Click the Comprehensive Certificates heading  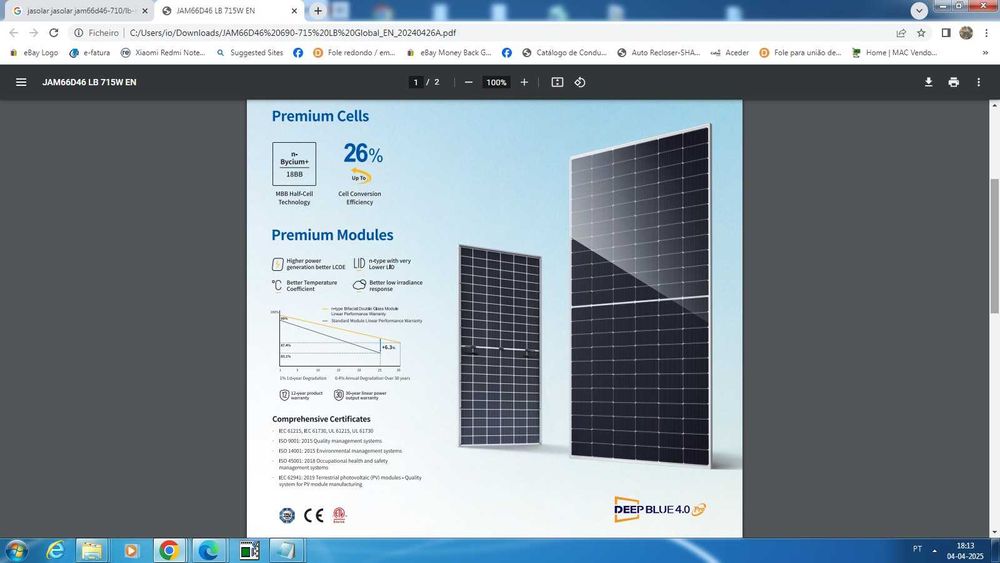(x=321, y=419)
